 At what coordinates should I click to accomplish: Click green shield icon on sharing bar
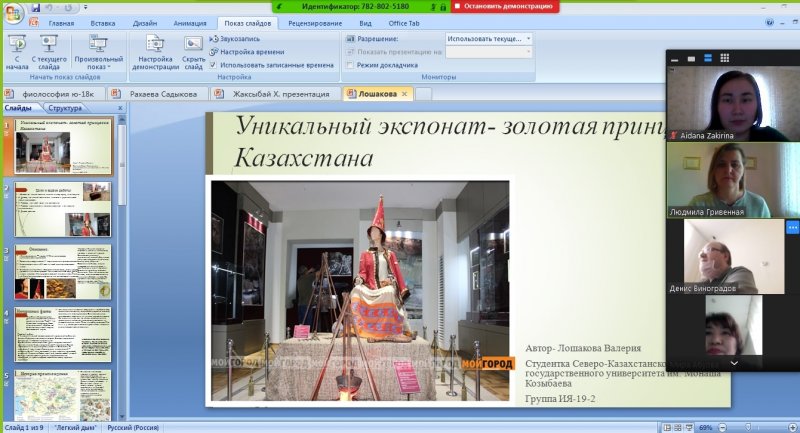coord(280,7)
